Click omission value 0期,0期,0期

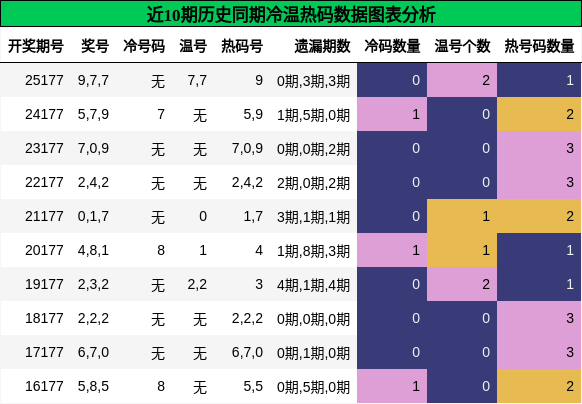(313, 319)
